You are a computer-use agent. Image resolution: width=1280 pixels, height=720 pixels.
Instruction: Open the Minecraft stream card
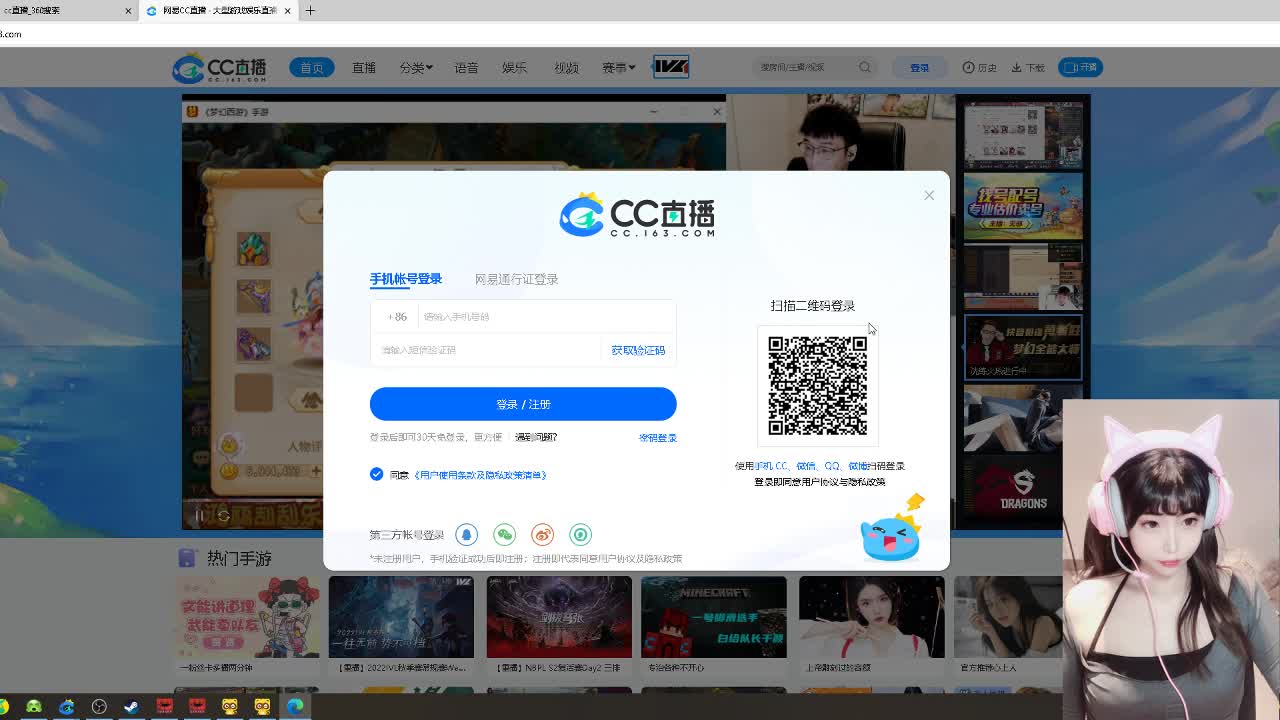[714, 617]
